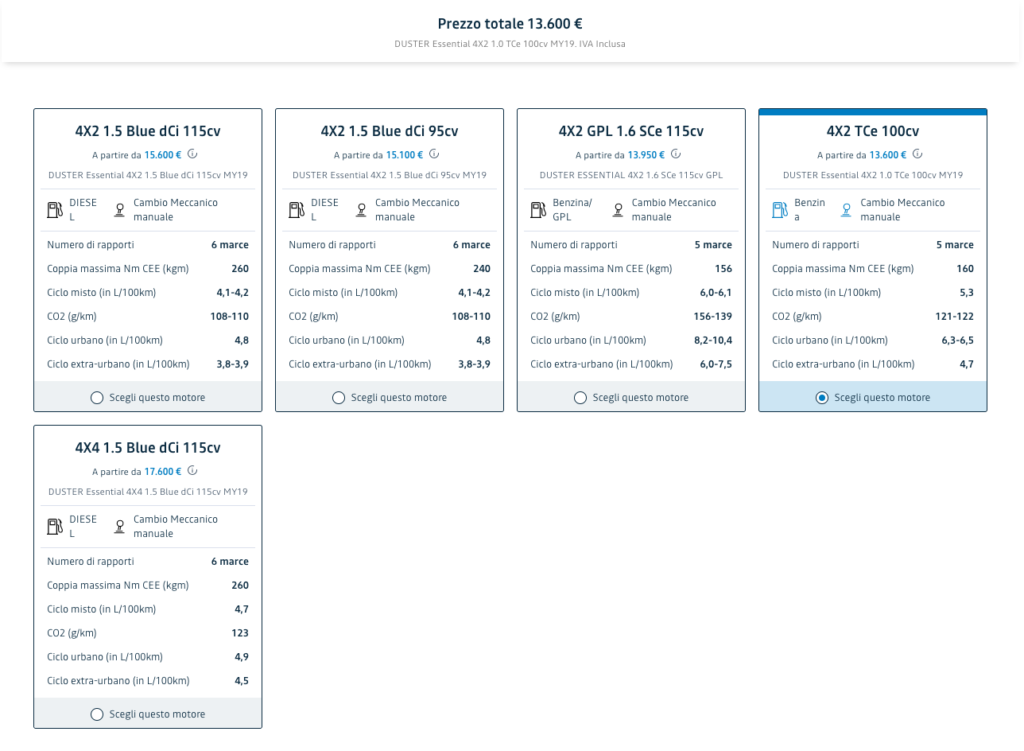1024x751 pixels.
Task: Click CO2 value 123 in 4X4 card
Action: pyautogui.click(x=240, y=633)
